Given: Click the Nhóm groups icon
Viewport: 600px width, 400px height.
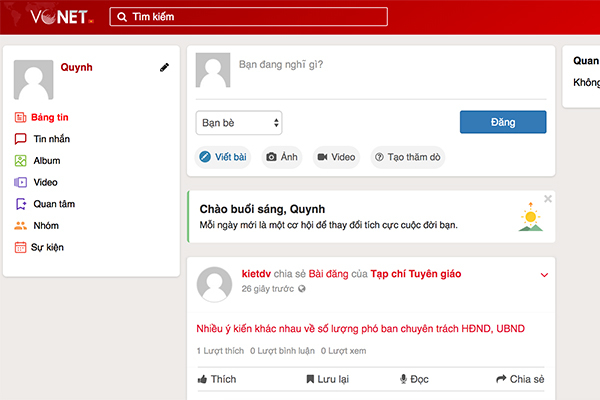Looking at the screenshot, I should pos(20,225).
